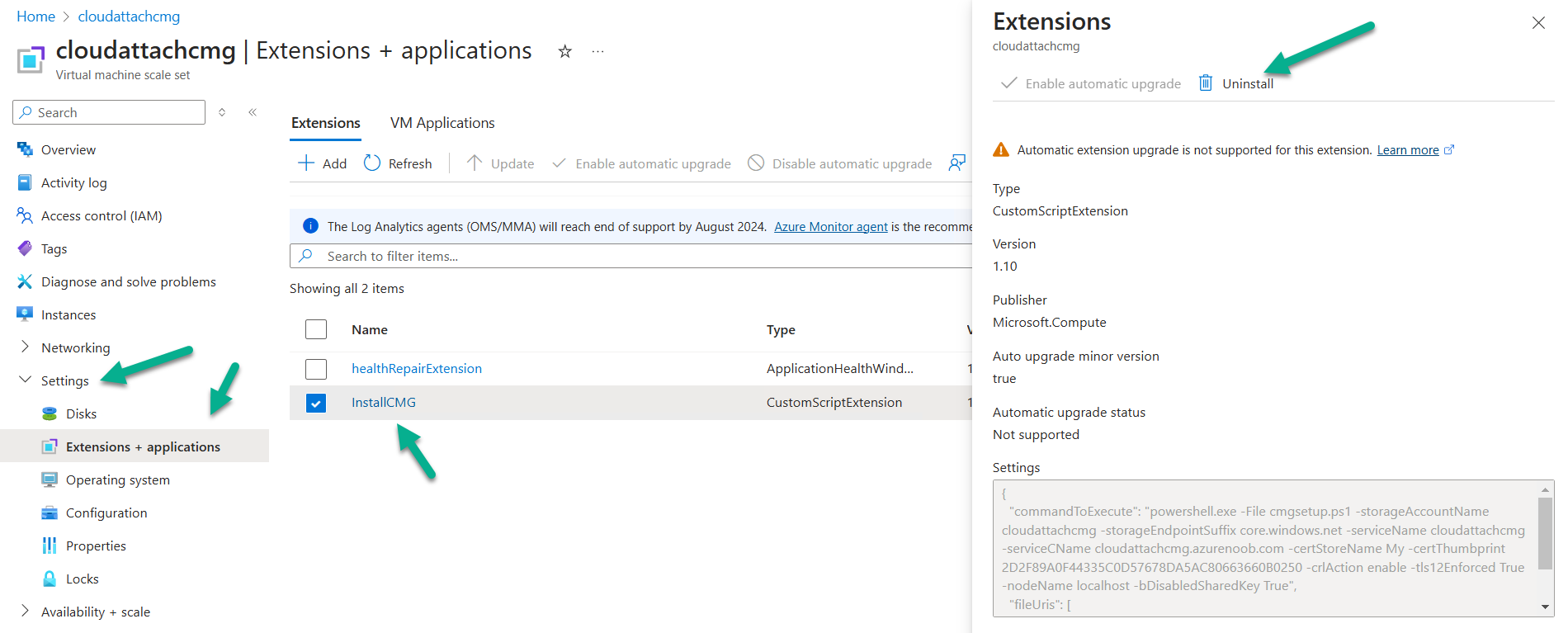Click the Refresh toolbar icon
Viewport: 1568px width, 633px height.
[x=372, y=163]
